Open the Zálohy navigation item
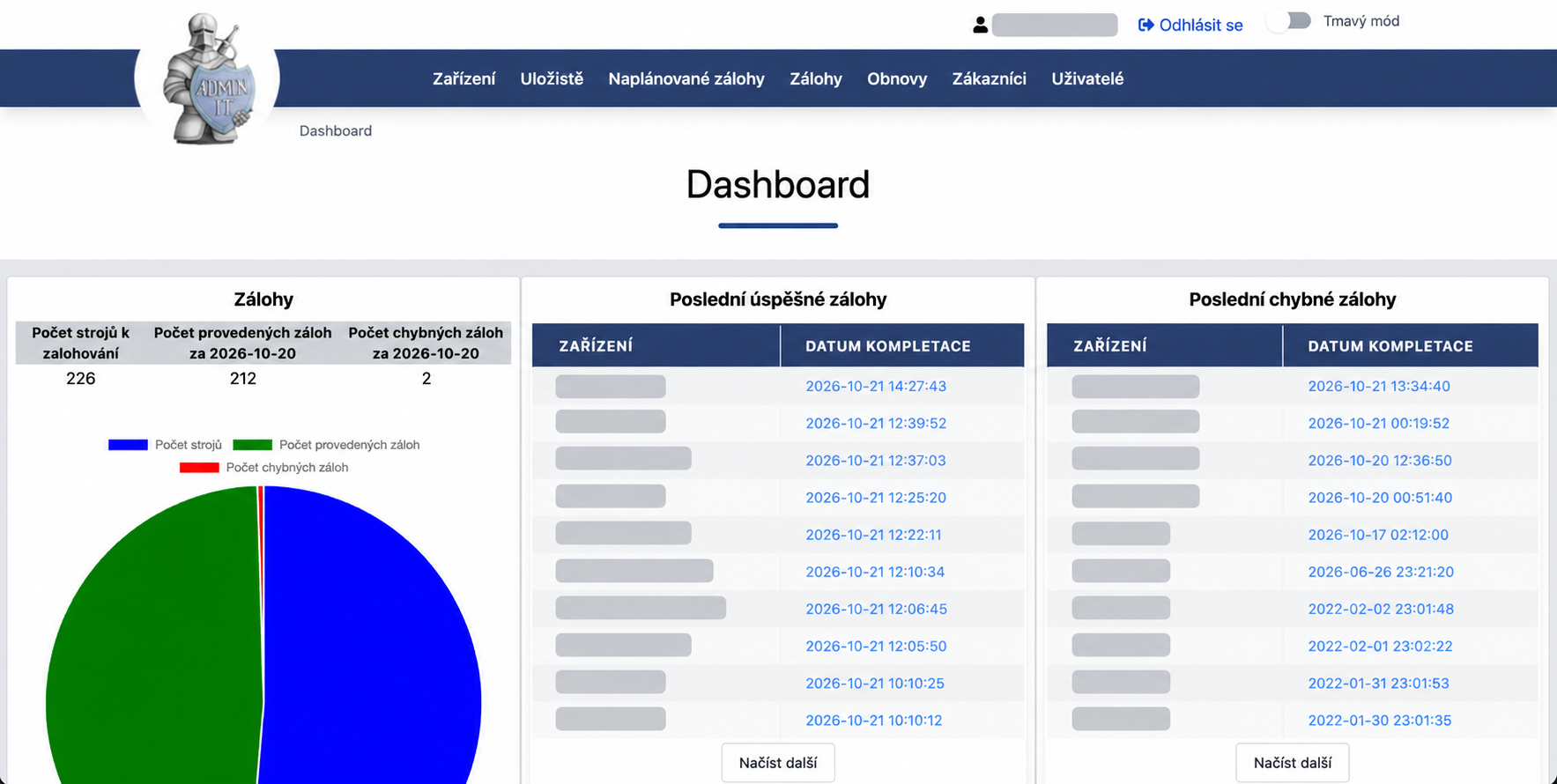The image size is (1557, 784). click(816, 78)
